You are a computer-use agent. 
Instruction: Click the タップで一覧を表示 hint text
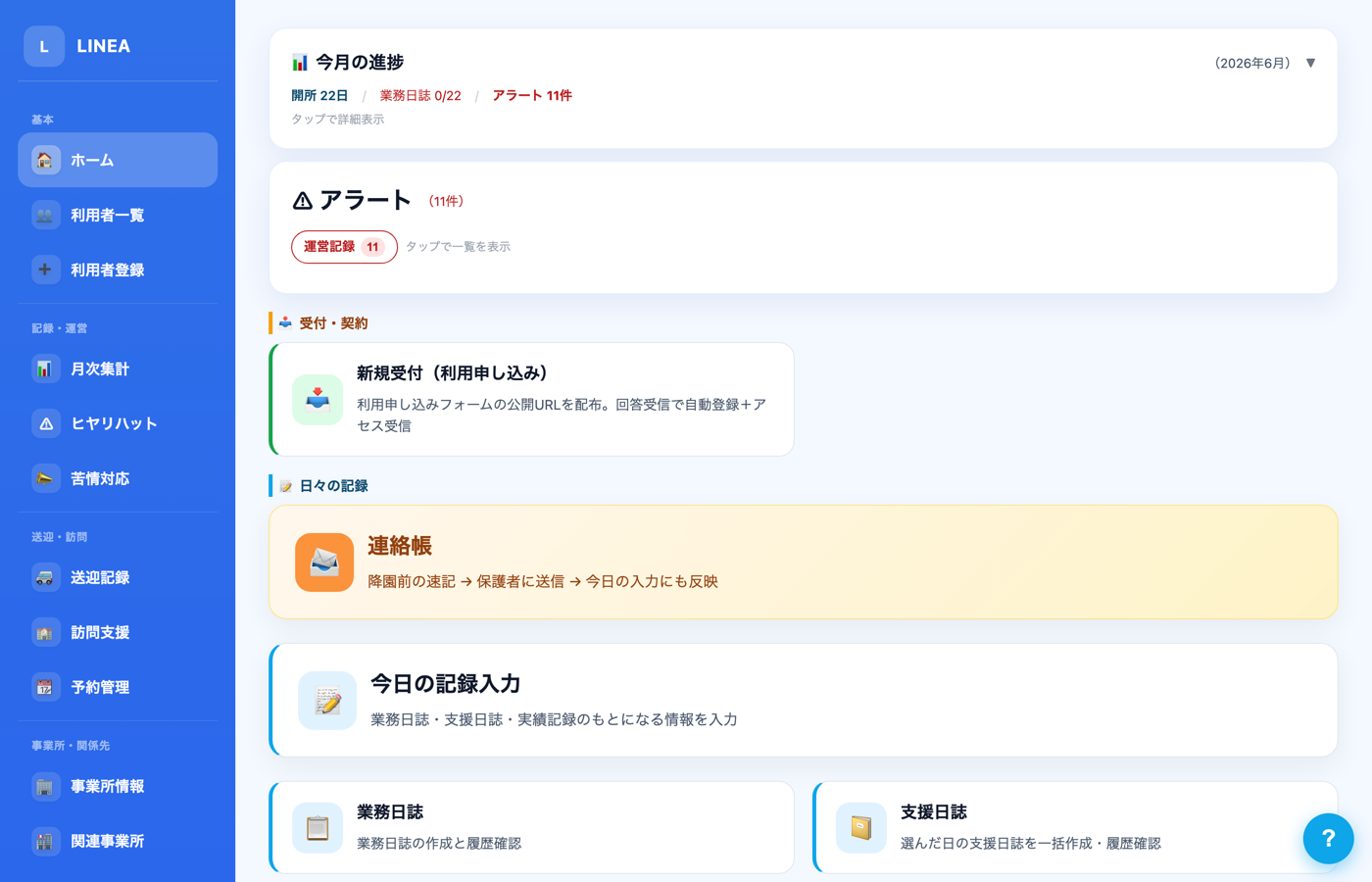pos(458,247)
